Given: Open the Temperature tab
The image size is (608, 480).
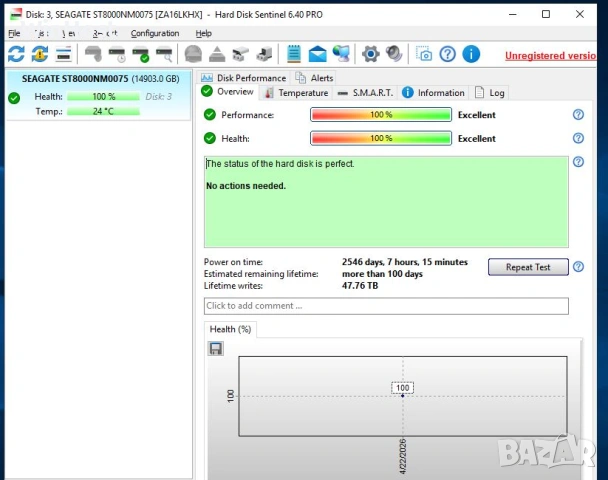Looking at the screenshot, I should click(x=296, y=93).
